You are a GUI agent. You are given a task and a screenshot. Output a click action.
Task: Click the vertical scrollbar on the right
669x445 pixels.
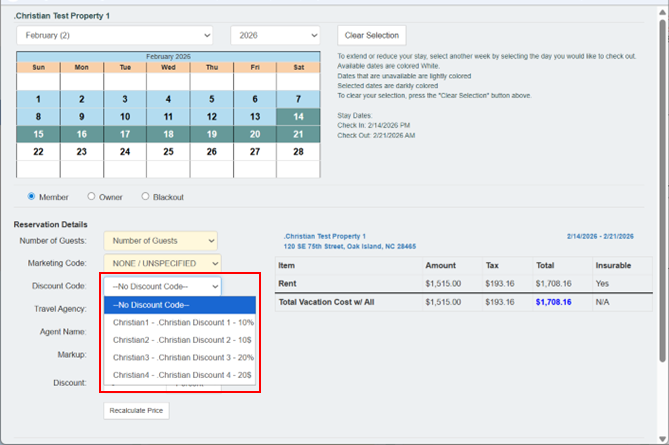coord(662,150)
